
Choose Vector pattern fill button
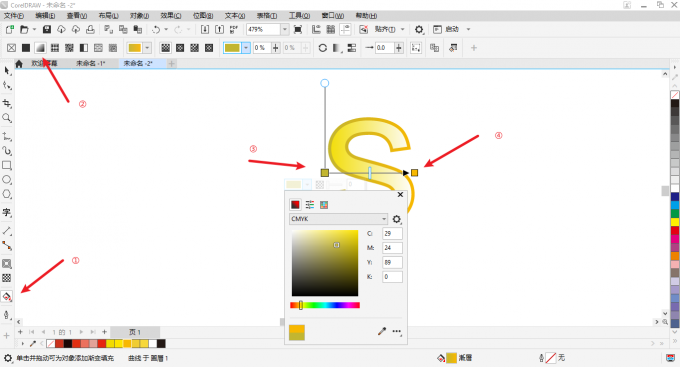pyautogui.click(x=55, y=48)
